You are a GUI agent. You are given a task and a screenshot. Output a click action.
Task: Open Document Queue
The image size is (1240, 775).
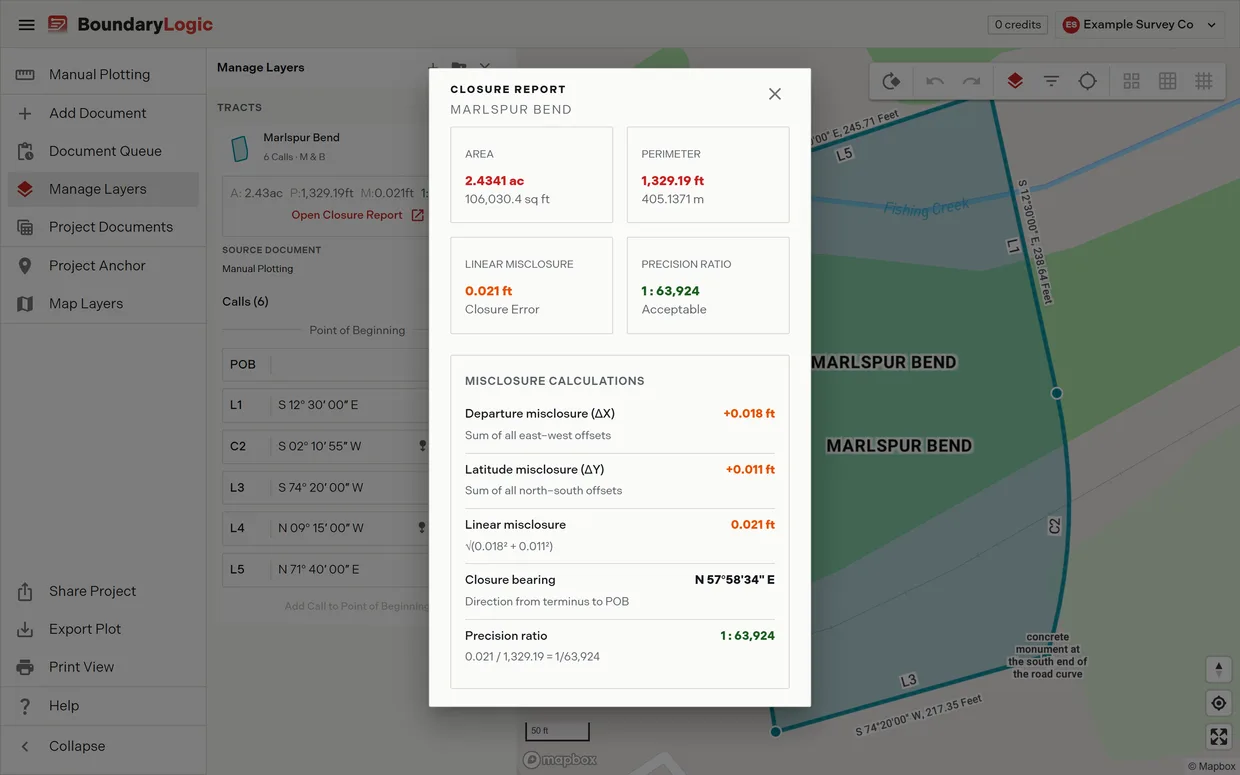103,151
